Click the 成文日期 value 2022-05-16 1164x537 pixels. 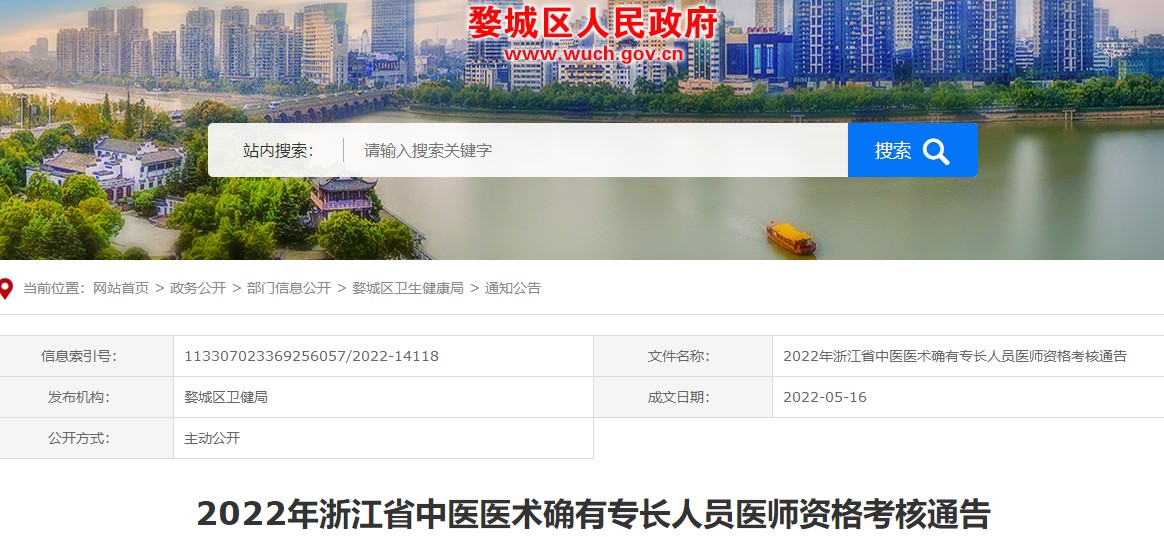825,397
